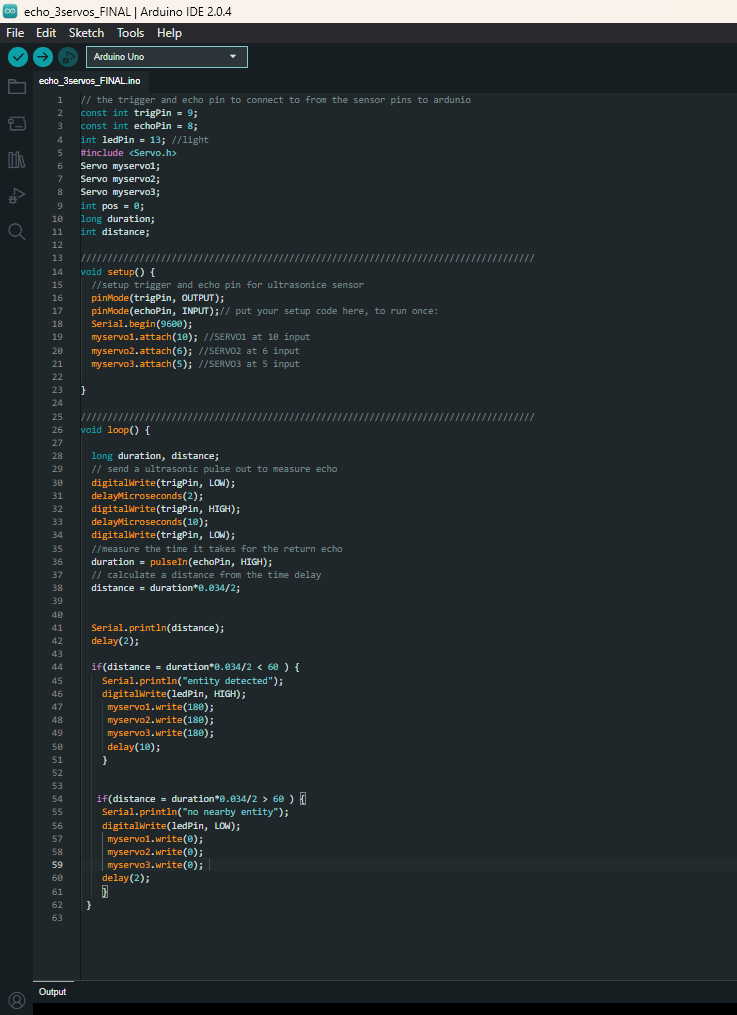Open the Arduino Uno board selector dropdown
The height and width of the screenshot is (1015, 737).
(x=167, y=57)
